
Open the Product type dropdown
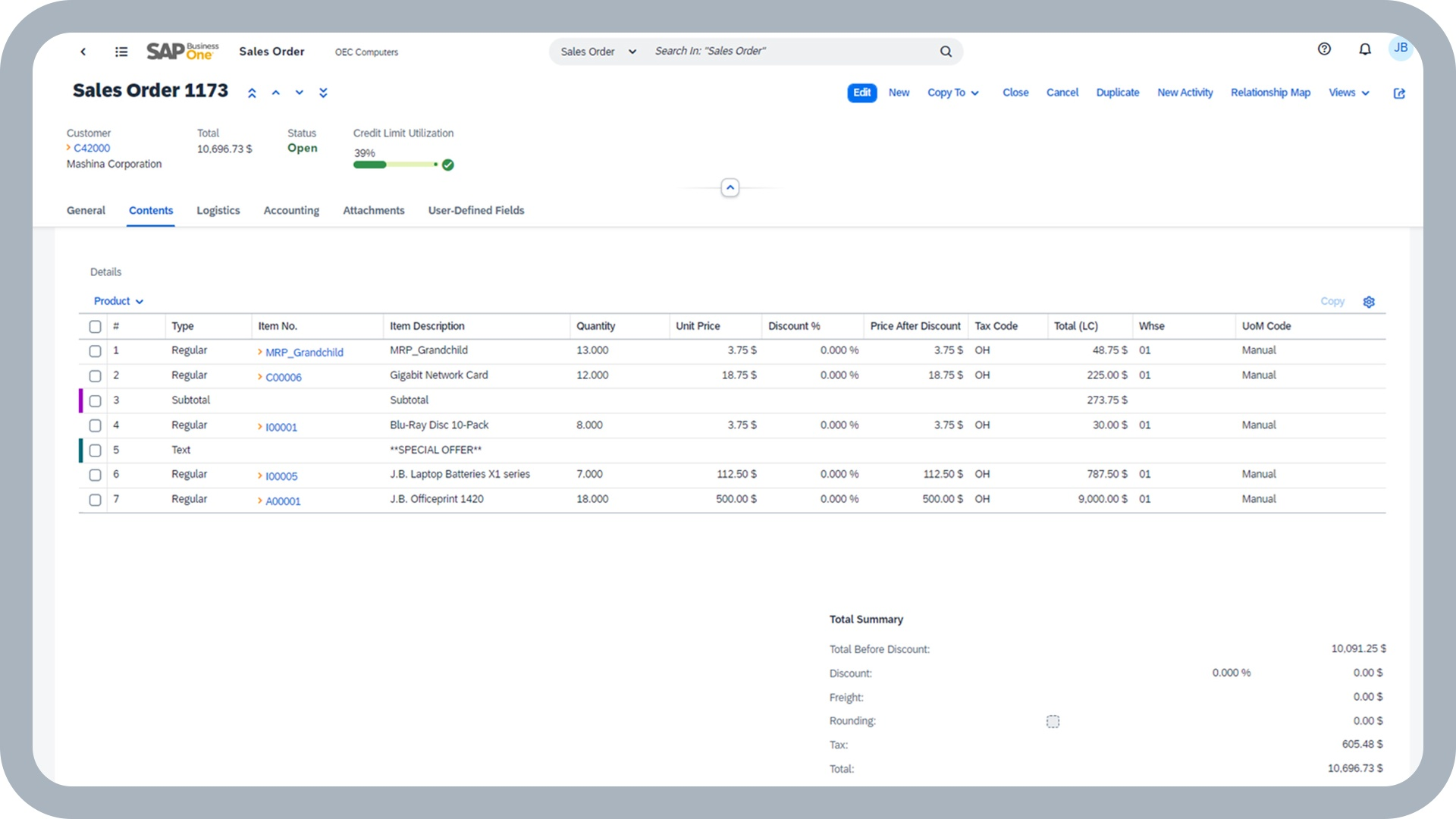click(x=118, y=301)
